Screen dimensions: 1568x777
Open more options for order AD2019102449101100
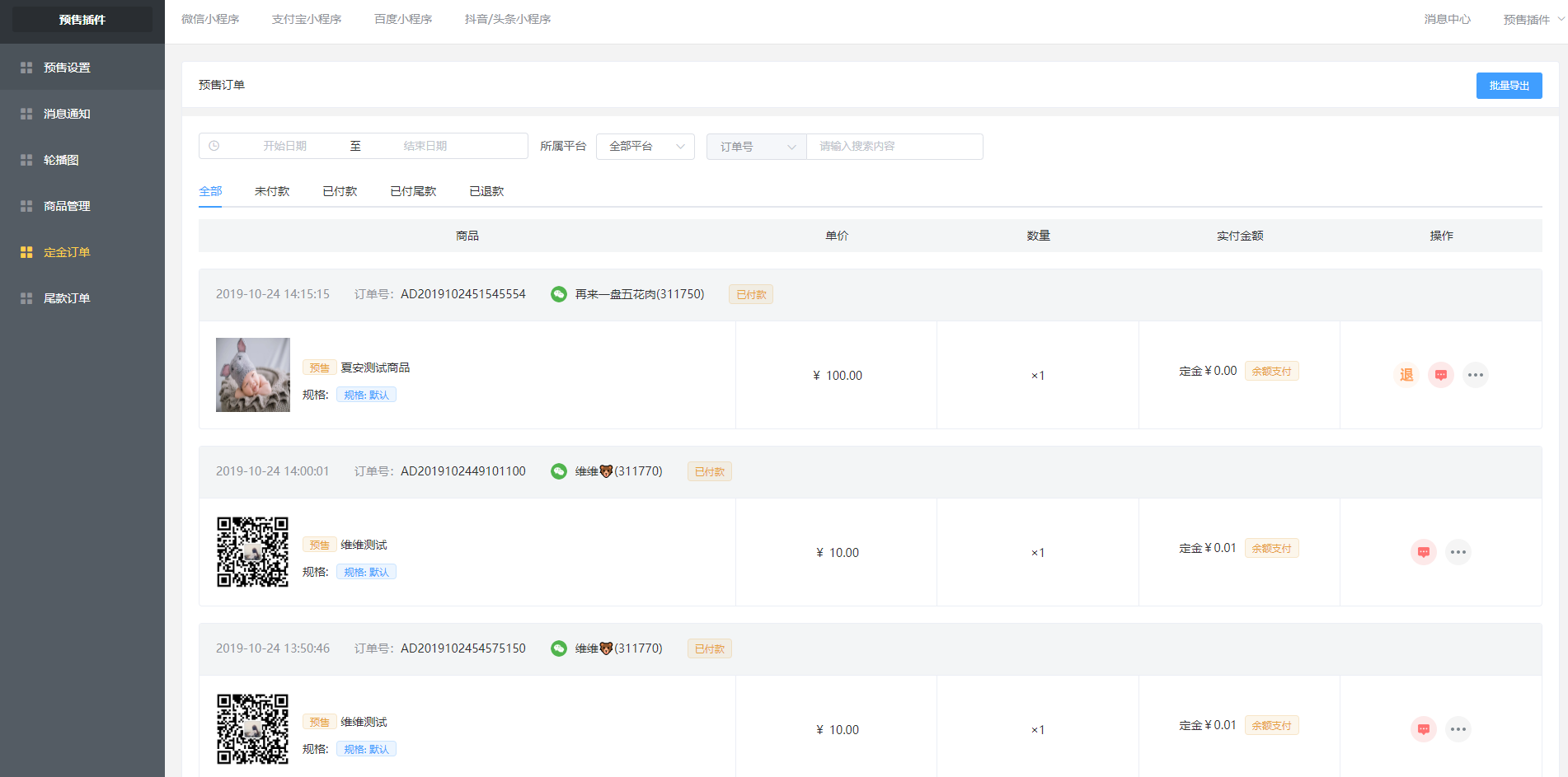pyautogui.click(x=1458, y=552)
